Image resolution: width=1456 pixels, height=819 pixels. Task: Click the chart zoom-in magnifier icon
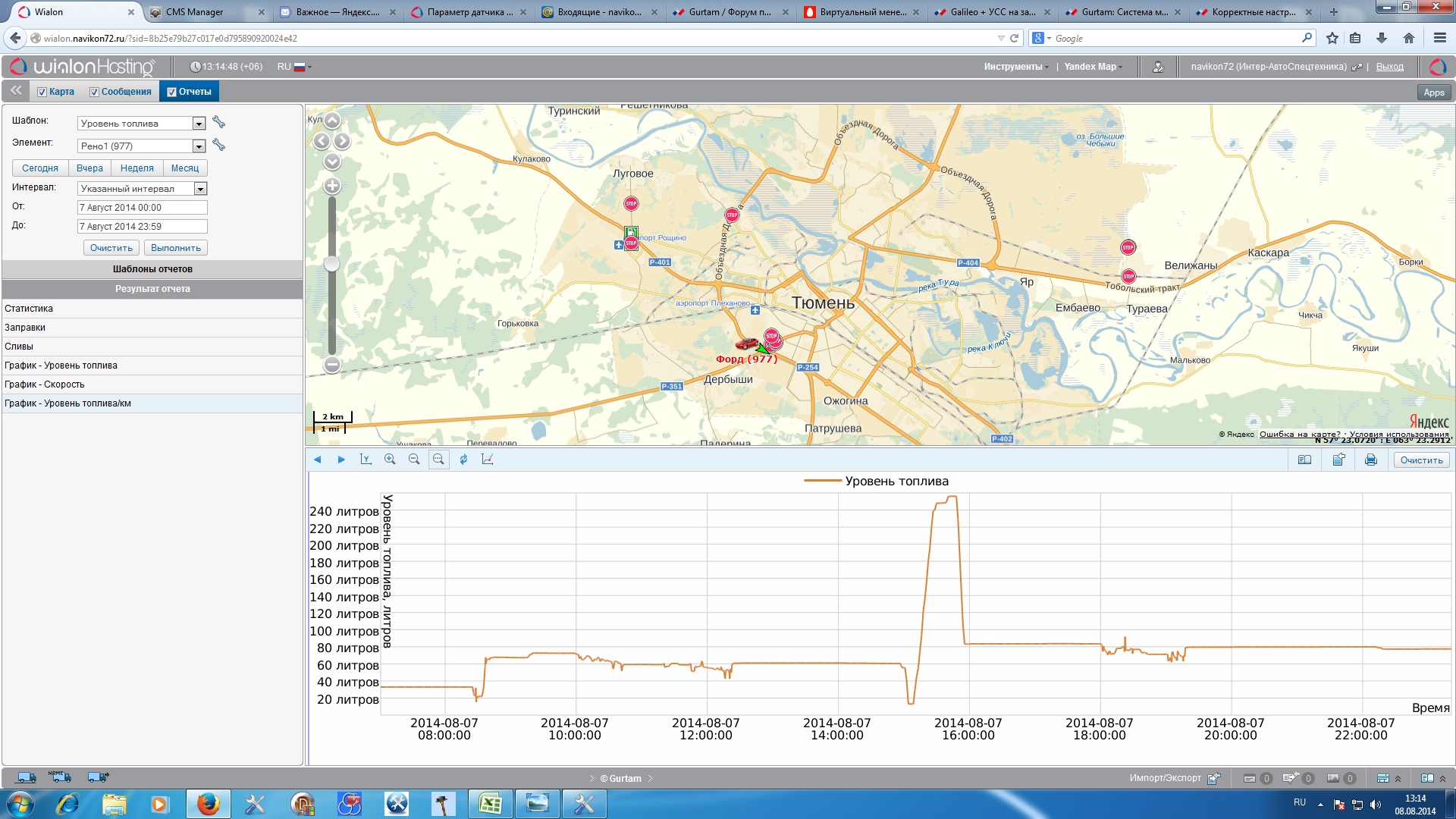tap(390, 460)
